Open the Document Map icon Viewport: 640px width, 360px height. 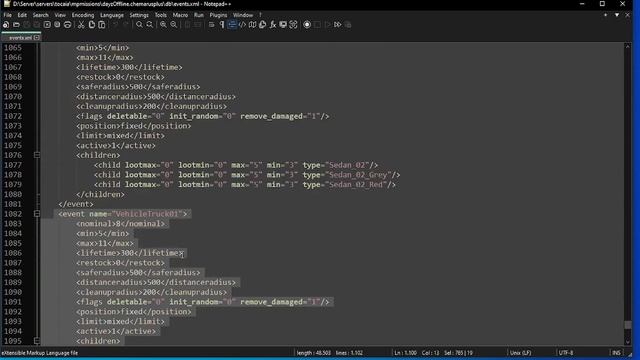tap(252, 25)
